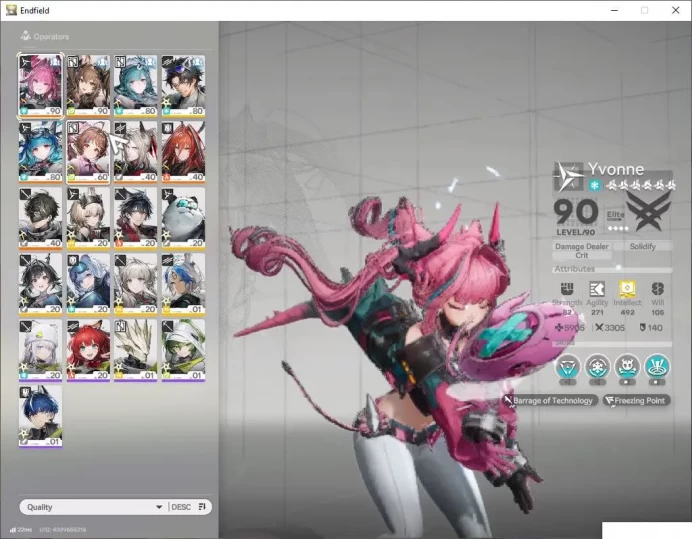Click the sort direction arrows icon

[x=202, y=507]
